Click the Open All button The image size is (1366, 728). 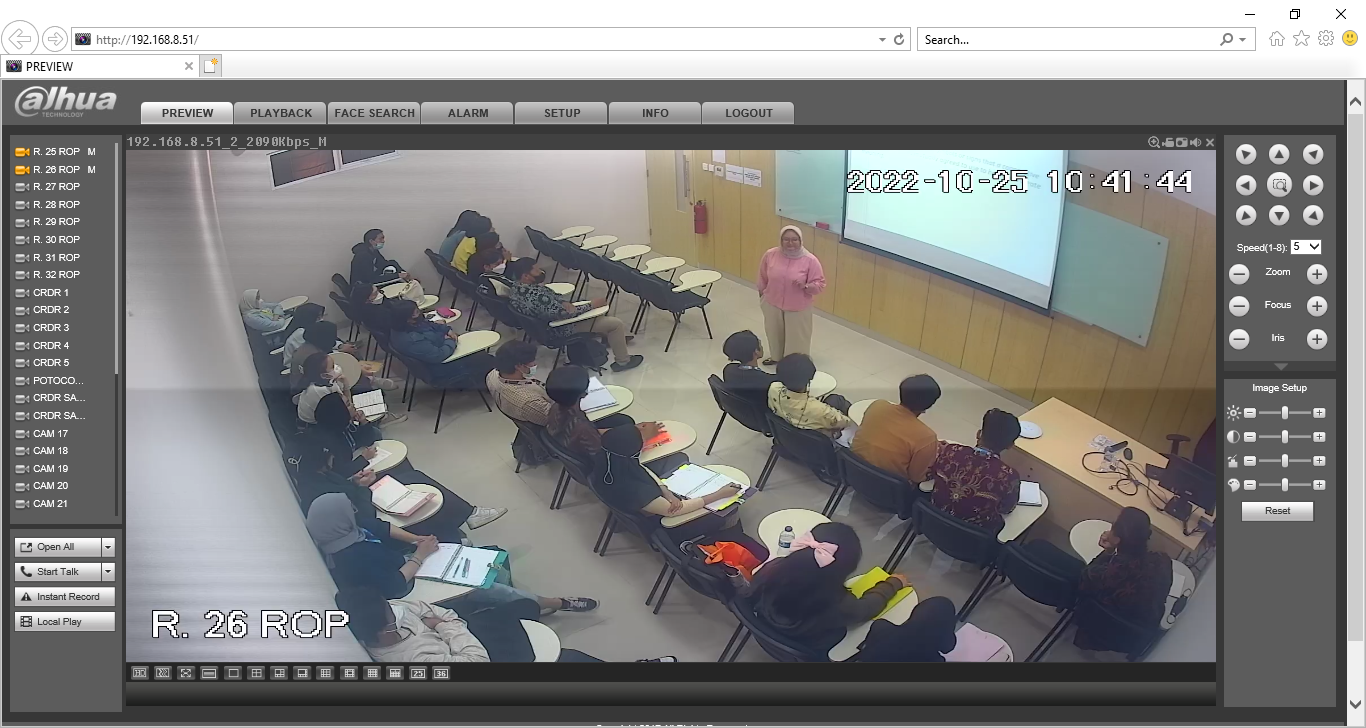coord(58,547)
